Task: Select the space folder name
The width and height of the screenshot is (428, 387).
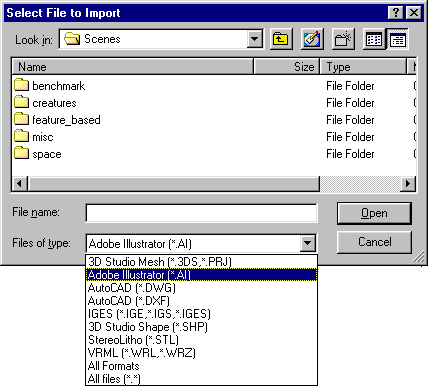Action: tap(47, 154)
